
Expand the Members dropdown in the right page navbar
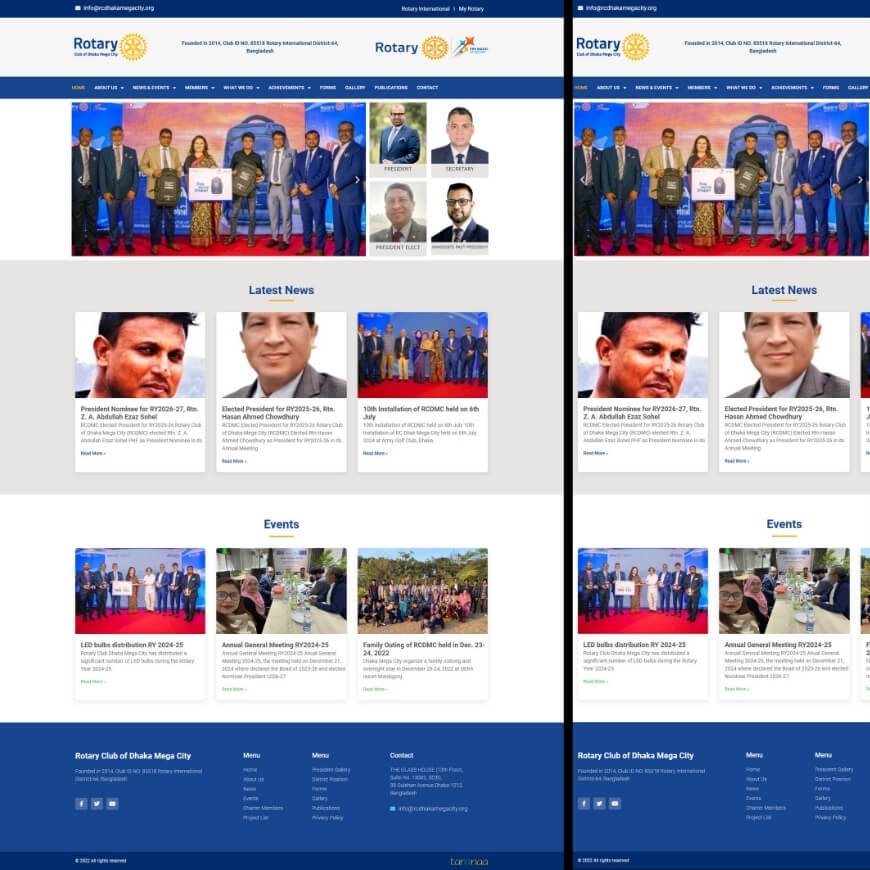(x=701, y=88)
